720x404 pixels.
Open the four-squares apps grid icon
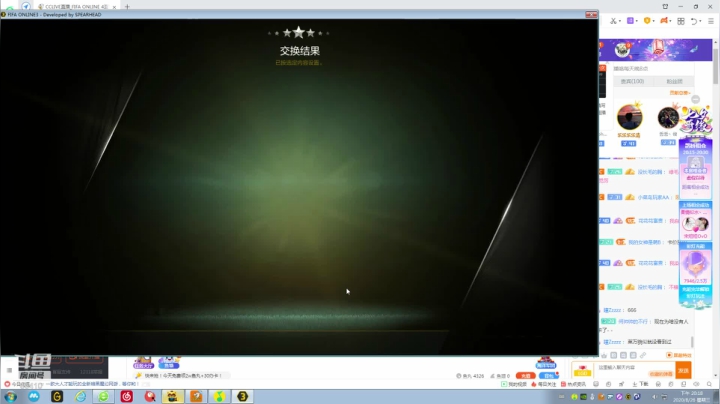(x=681, y=21)
